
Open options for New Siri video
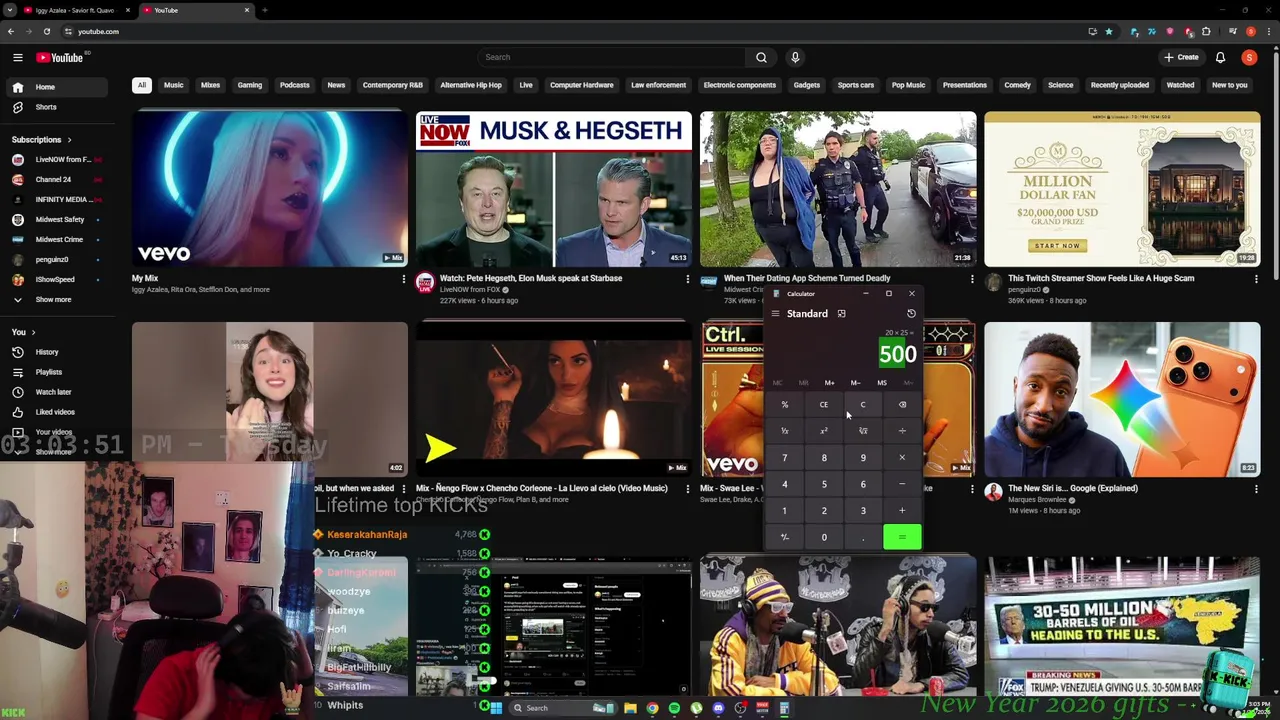tap(1255, 489)
